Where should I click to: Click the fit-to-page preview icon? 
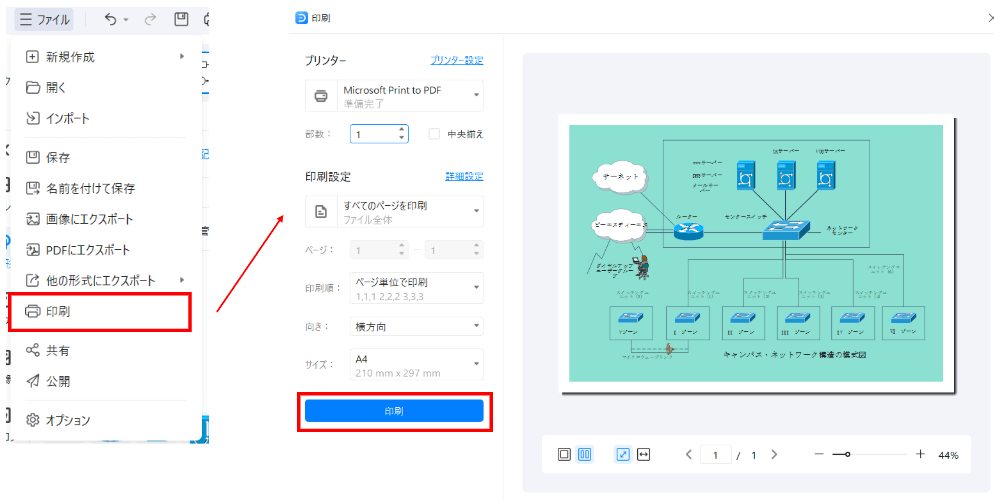pyautogui.click(x=623, y=454)
